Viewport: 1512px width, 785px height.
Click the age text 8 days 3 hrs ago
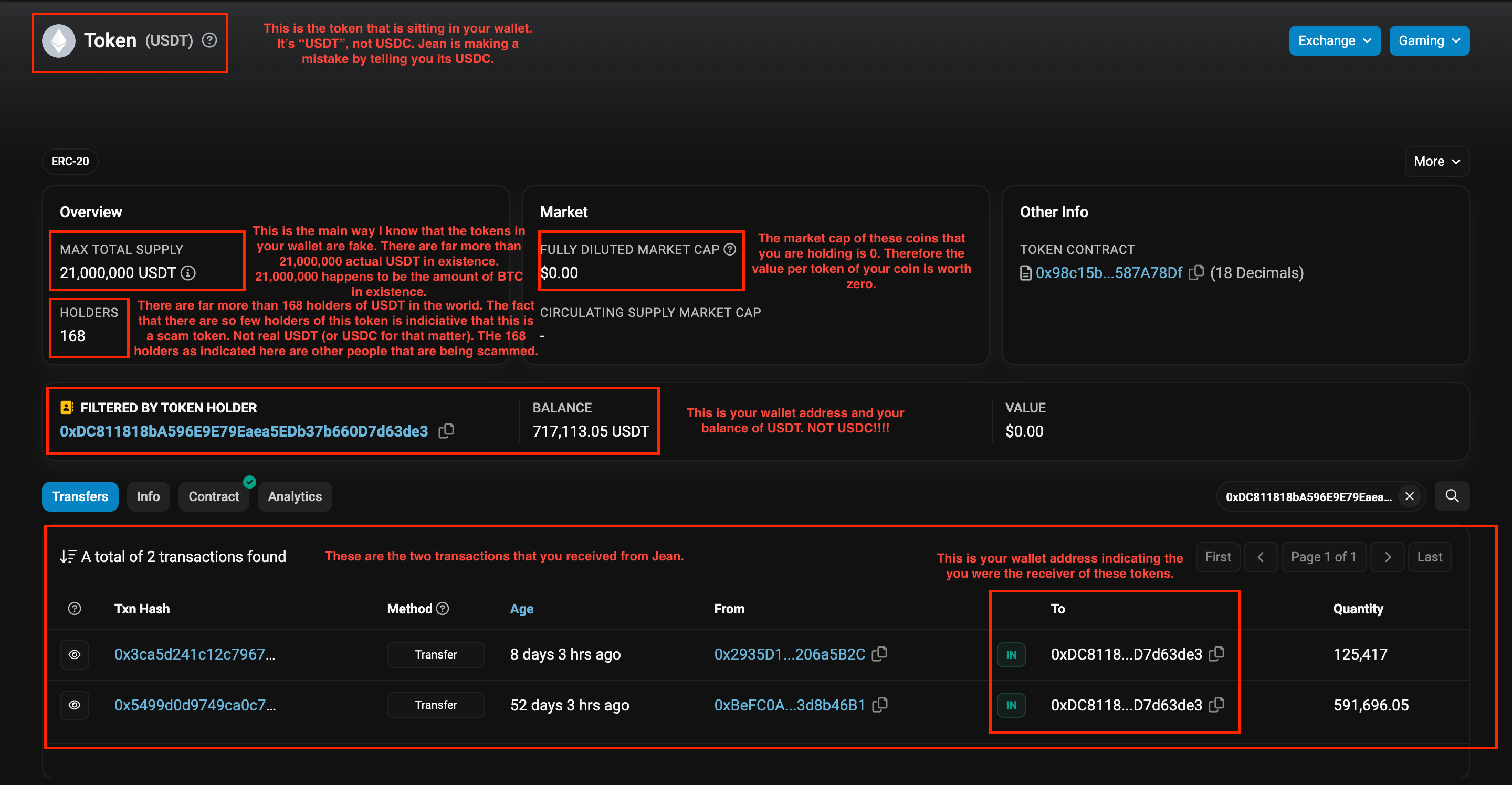tap(565, 654)
